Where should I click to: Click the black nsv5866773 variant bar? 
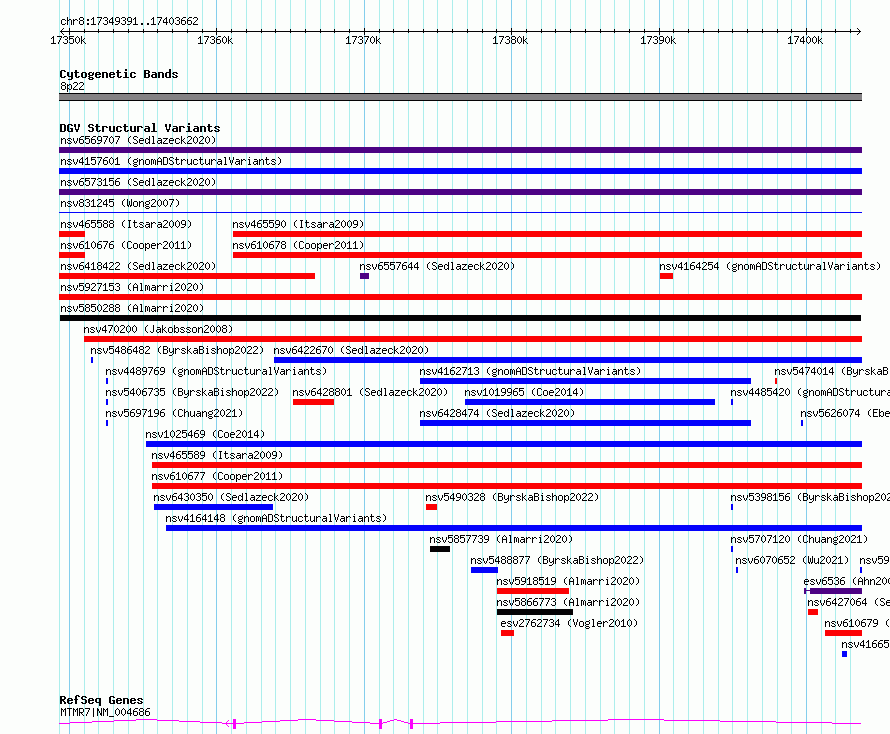coord(535,612)
